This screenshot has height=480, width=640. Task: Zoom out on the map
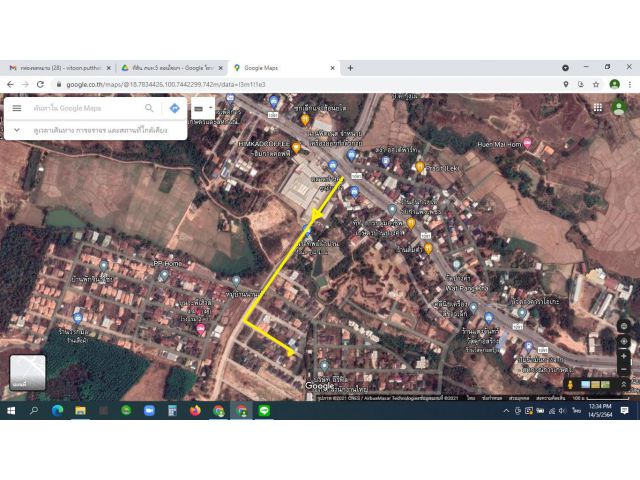(x=624, y=370)
